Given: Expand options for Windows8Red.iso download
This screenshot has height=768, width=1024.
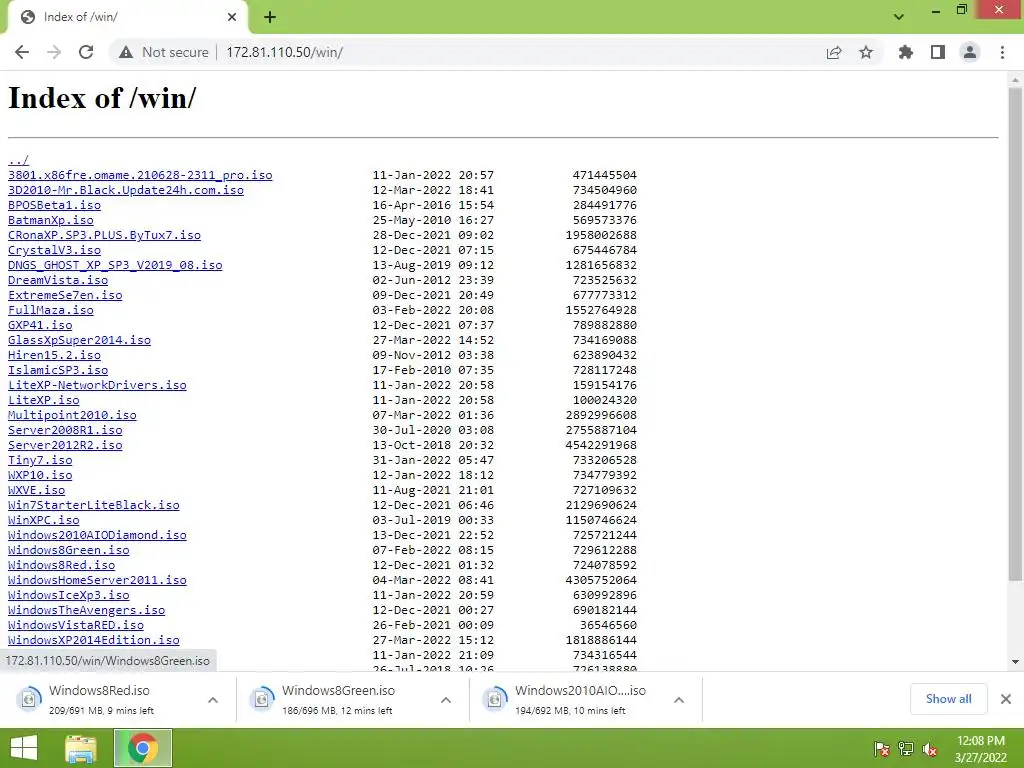Looking at the screenshot, I should 213,700.
